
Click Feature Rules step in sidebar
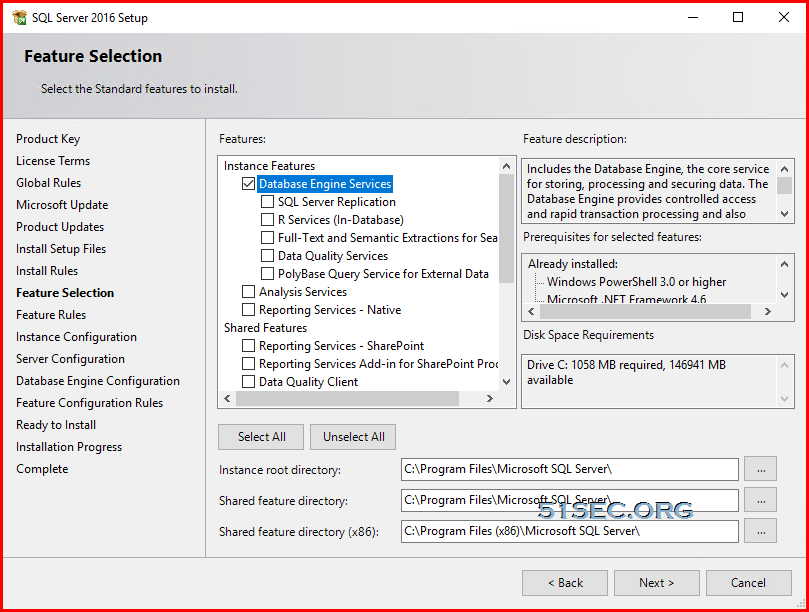pyautogui.click(x=51, y=315)
